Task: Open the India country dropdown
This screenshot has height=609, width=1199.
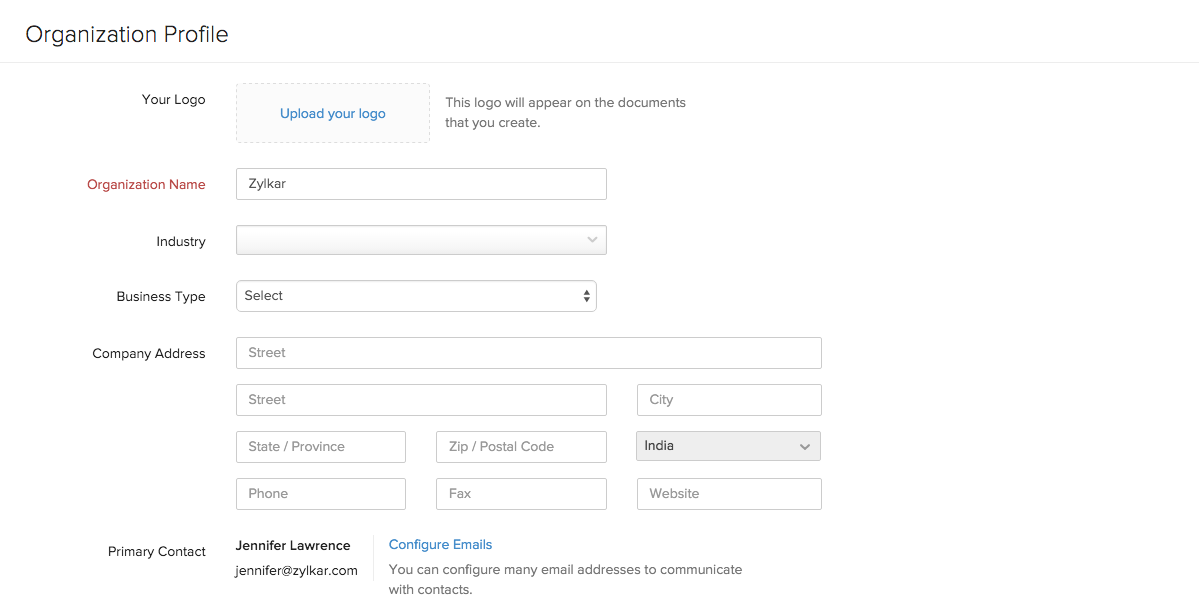Action: coord(728,446)
